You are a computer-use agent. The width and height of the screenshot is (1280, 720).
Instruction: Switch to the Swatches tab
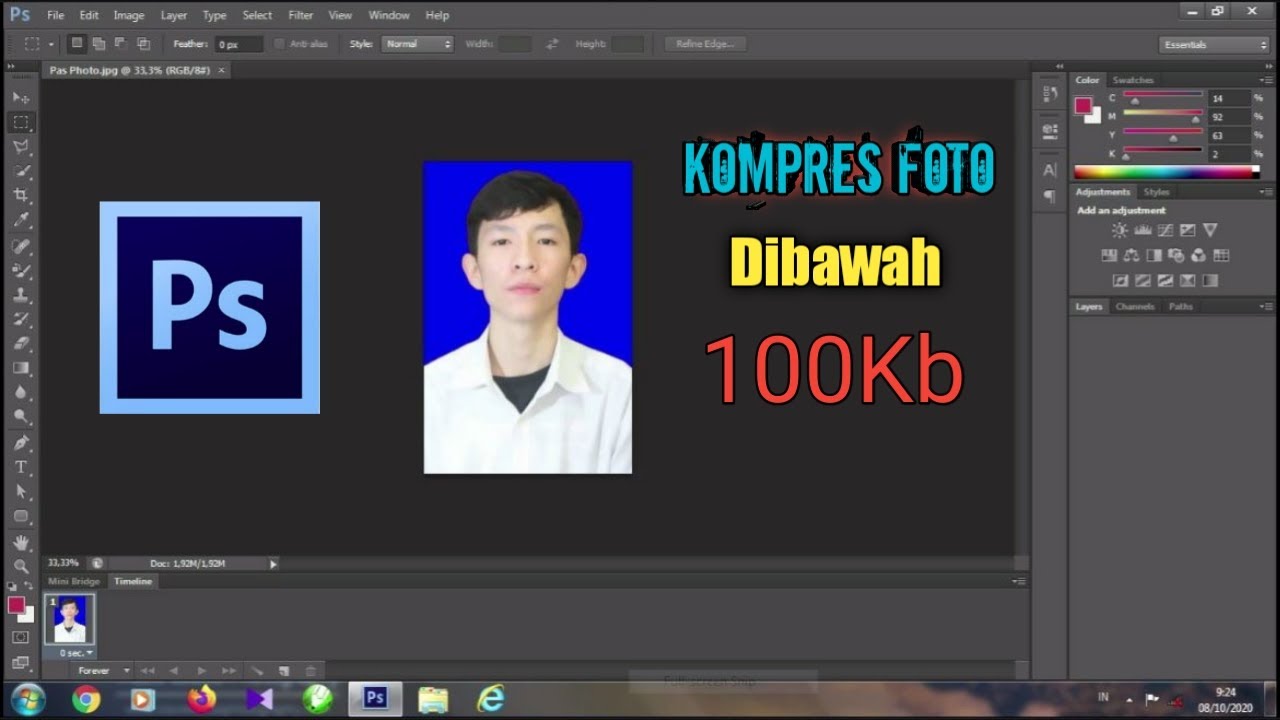point(1133,80)
